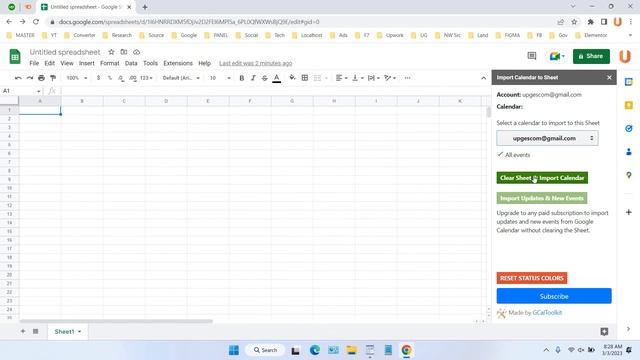640x360 pixels.
Task: Add a new sheet with plus
Action: point(23,331)
